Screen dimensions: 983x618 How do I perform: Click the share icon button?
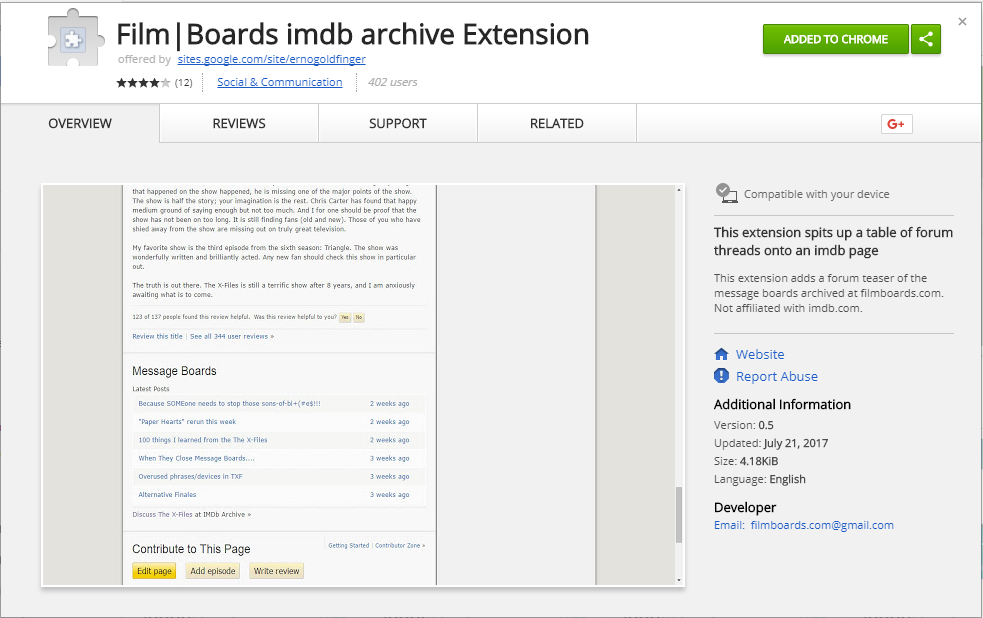926,39
